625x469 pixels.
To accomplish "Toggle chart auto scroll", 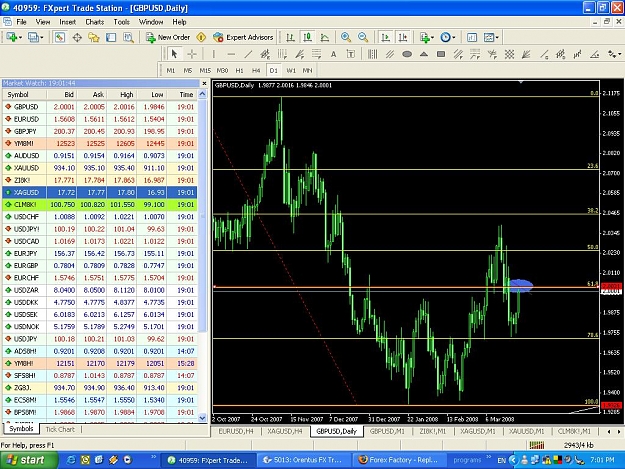I will tap(385, 37).
